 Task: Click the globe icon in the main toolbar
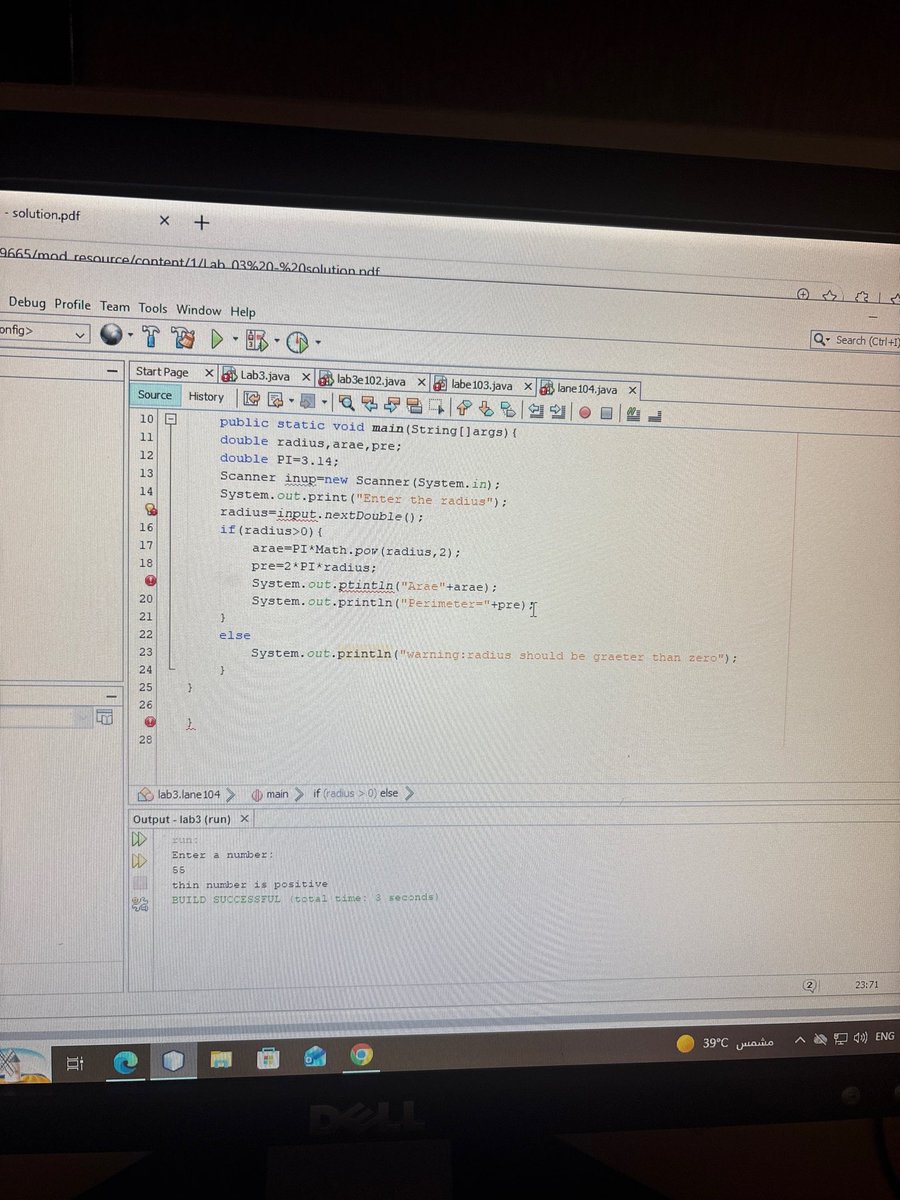[111, 336]
